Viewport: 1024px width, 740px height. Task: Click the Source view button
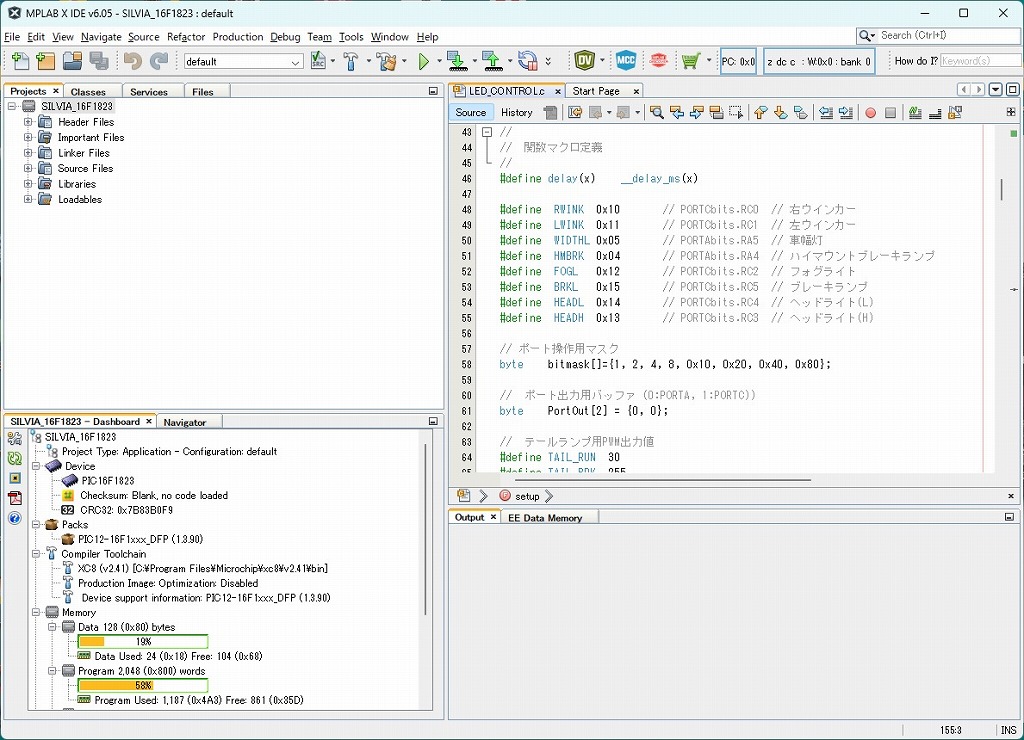[x=471, y=112]
